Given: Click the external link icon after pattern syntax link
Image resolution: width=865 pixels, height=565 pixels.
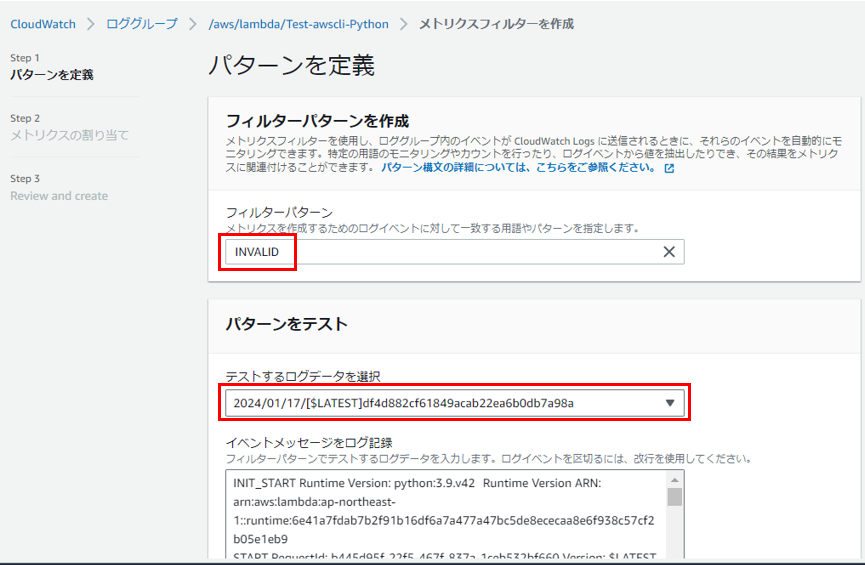Looking at the screenshot, I should 669,168.
